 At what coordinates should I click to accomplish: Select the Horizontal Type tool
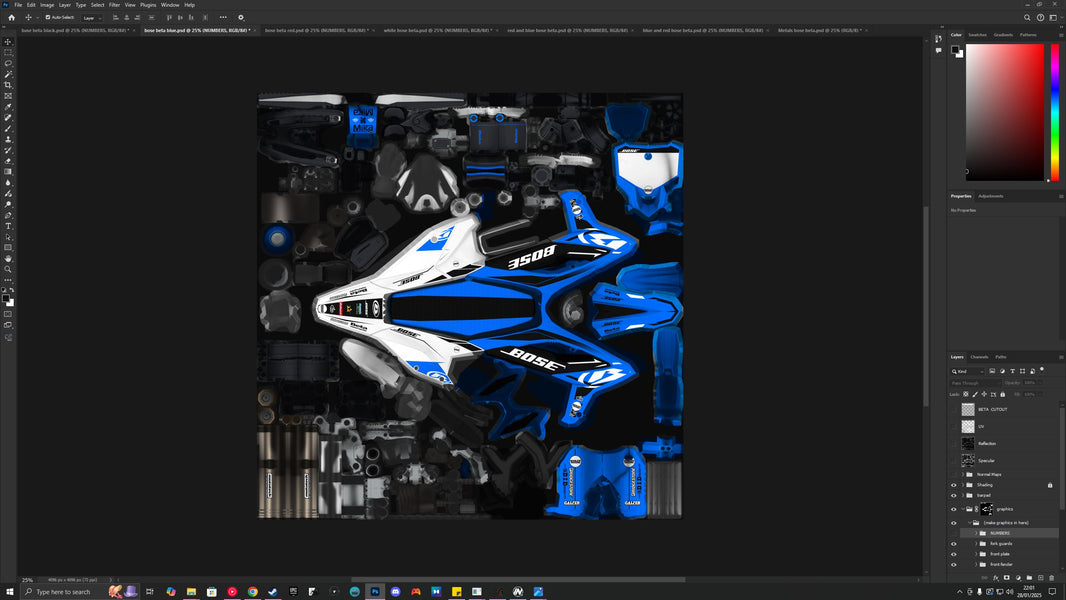(x=8, y=226)
